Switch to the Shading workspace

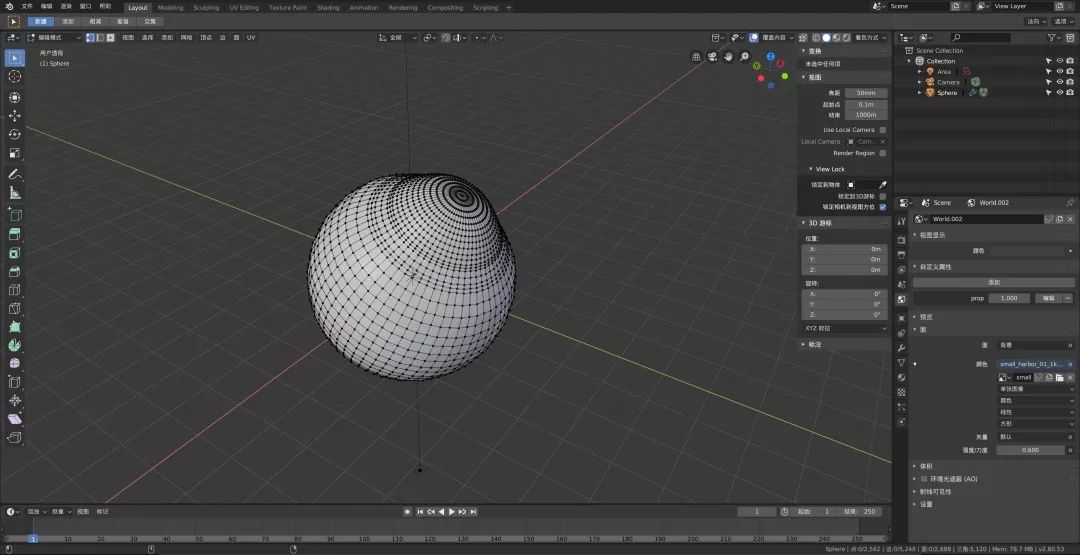pyautogui.click(x=328, y=8)
